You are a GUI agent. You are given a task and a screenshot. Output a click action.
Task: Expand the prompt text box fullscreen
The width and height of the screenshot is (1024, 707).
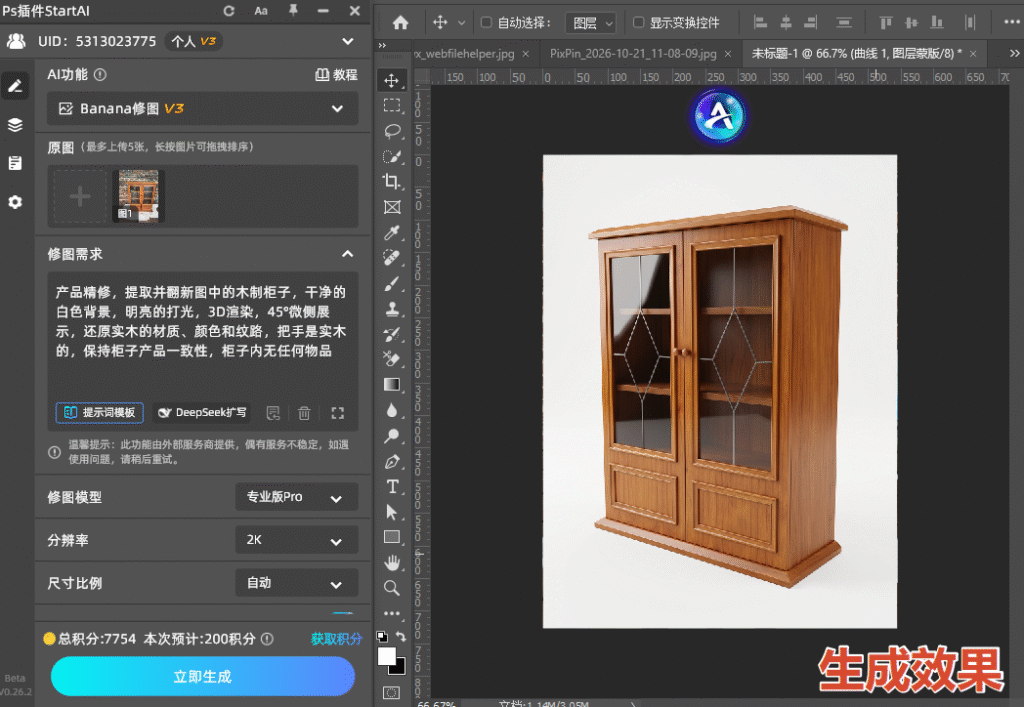337,413
